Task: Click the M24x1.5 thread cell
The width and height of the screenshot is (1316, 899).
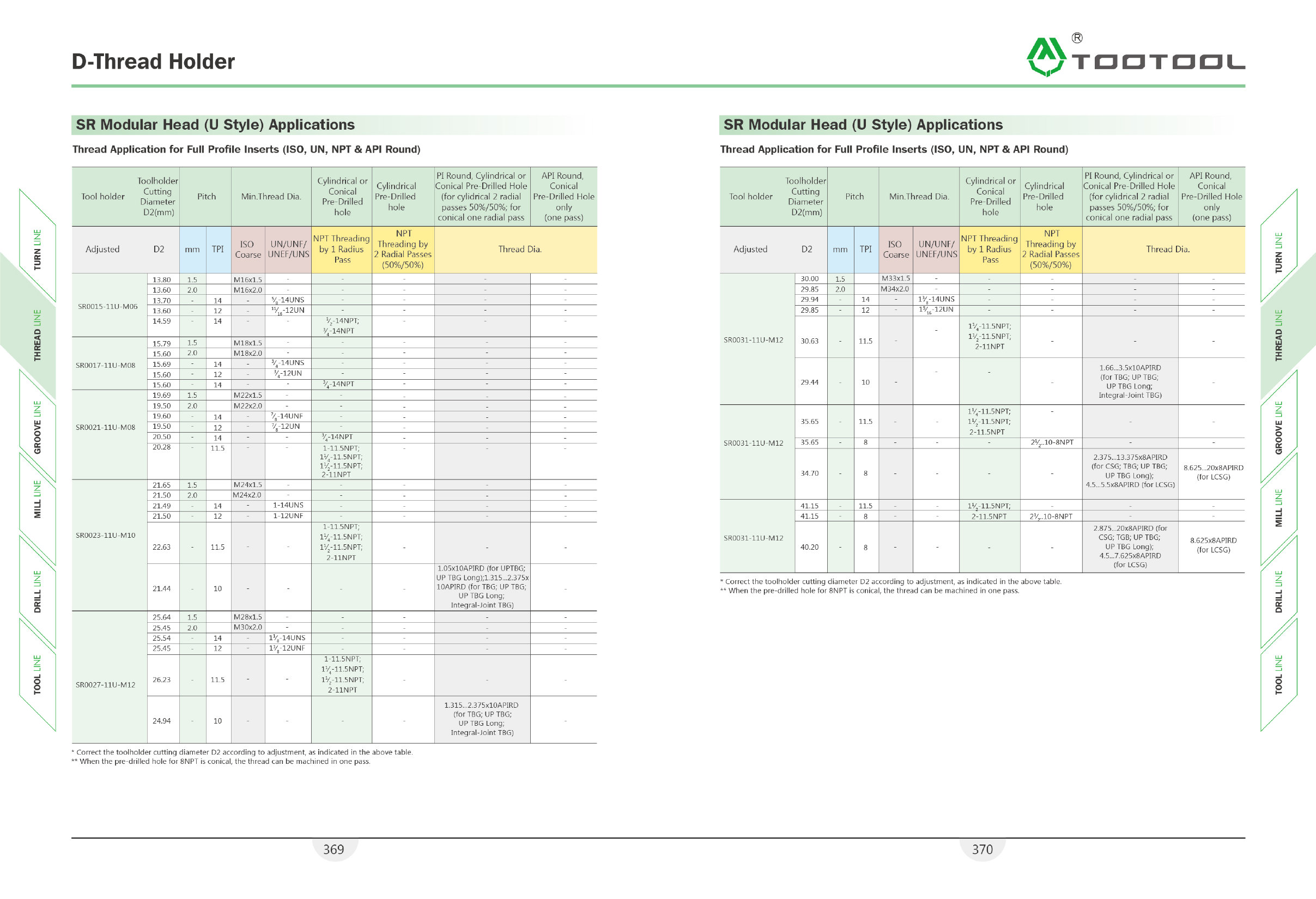Action: 248,485
